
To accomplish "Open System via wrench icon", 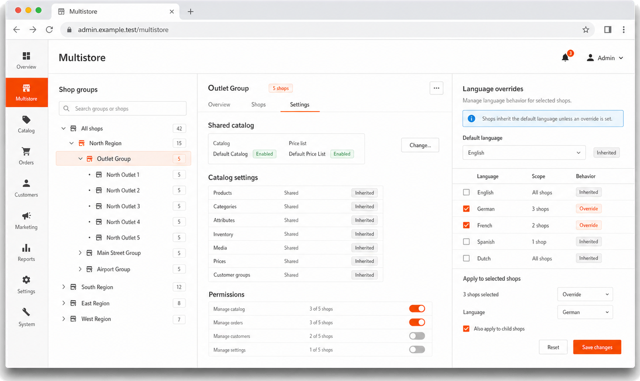I will point(26,312).
